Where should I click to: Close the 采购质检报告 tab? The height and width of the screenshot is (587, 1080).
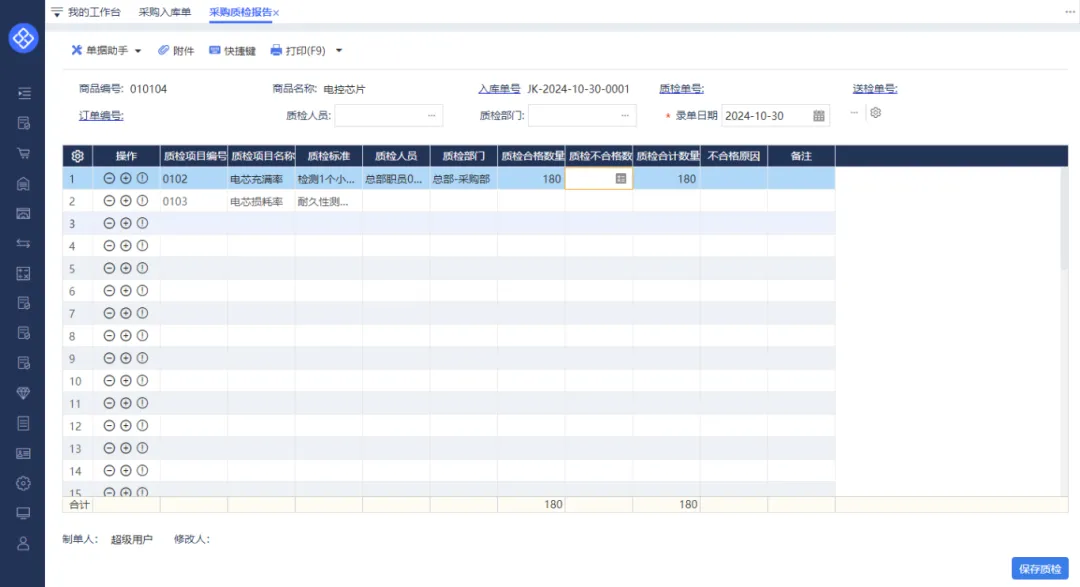click(276, 12)
